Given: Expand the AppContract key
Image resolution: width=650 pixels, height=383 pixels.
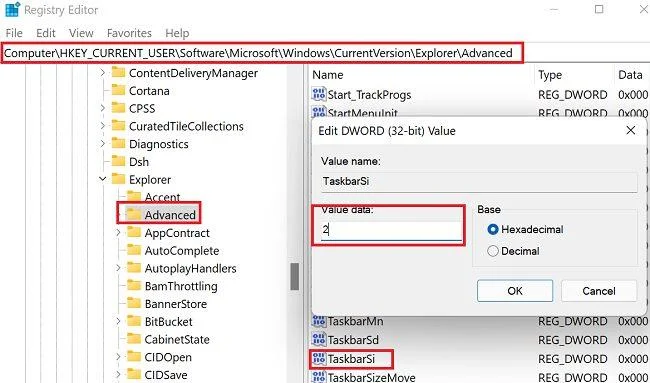Looking at the screenshot, I should coord(118,233).
